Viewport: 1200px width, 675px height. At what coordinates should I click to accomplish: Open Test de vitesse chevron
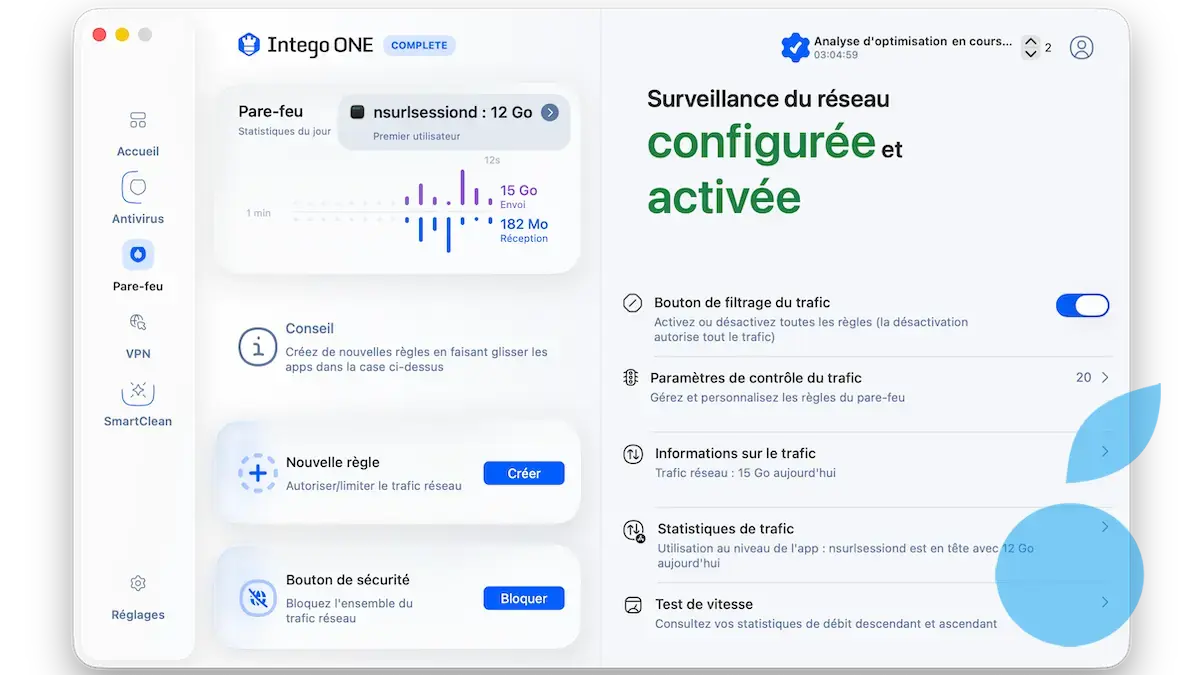pos(1105,602)
